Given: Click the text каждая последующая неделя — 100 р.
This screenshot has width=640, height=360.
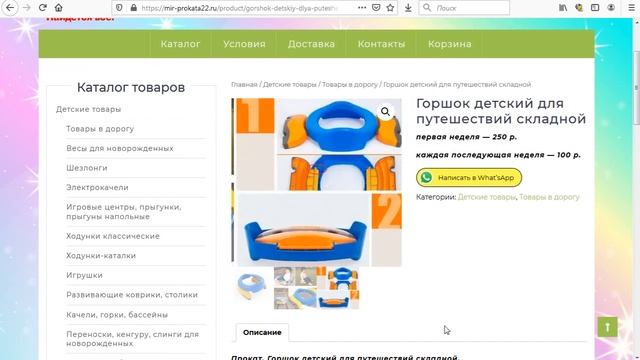Looking at the screenshot, I should 498,155.
